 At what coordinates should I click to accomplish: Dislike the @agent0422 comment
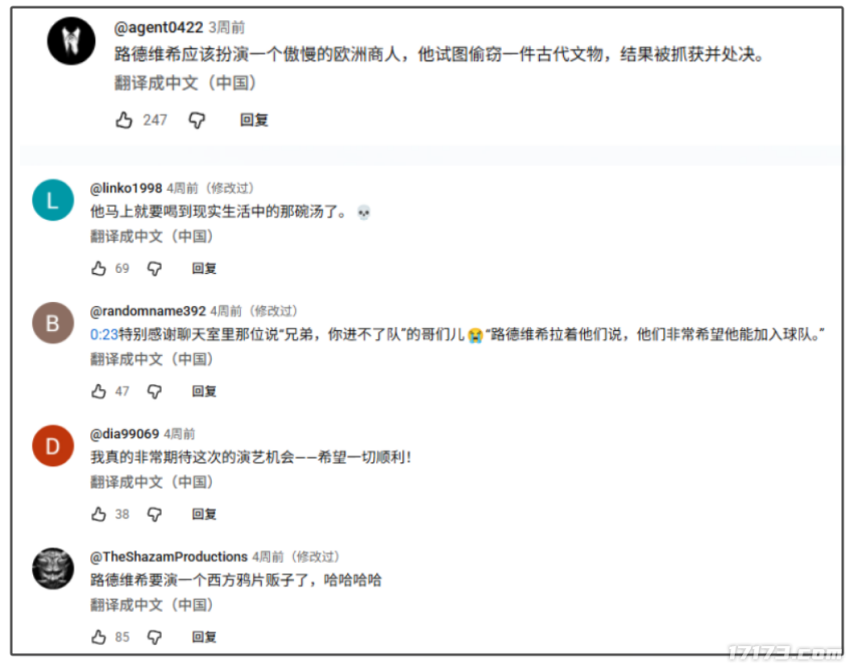click(197, 120)
